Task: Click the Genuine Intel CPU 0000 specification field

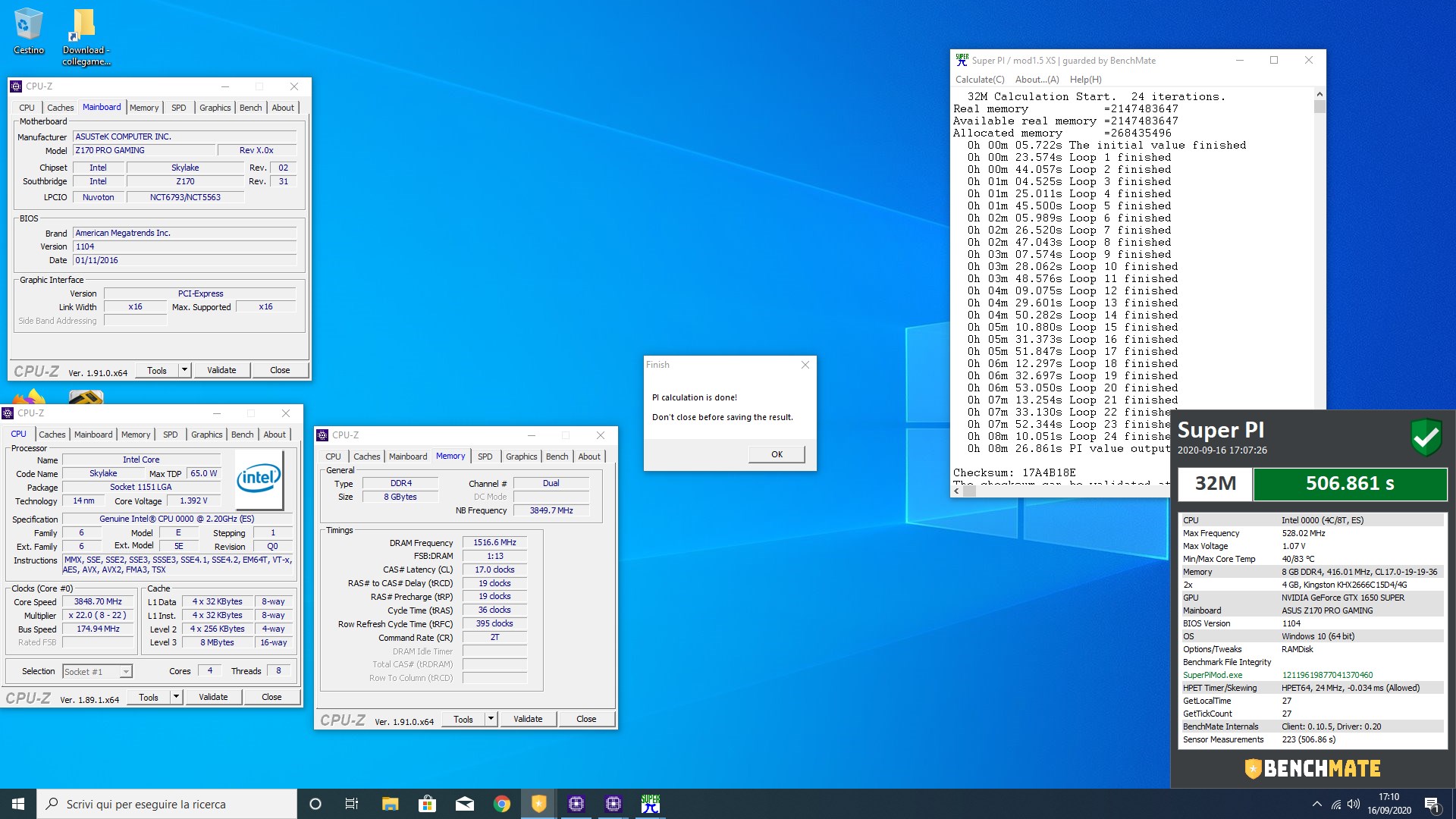Action: tap(177, 519)
